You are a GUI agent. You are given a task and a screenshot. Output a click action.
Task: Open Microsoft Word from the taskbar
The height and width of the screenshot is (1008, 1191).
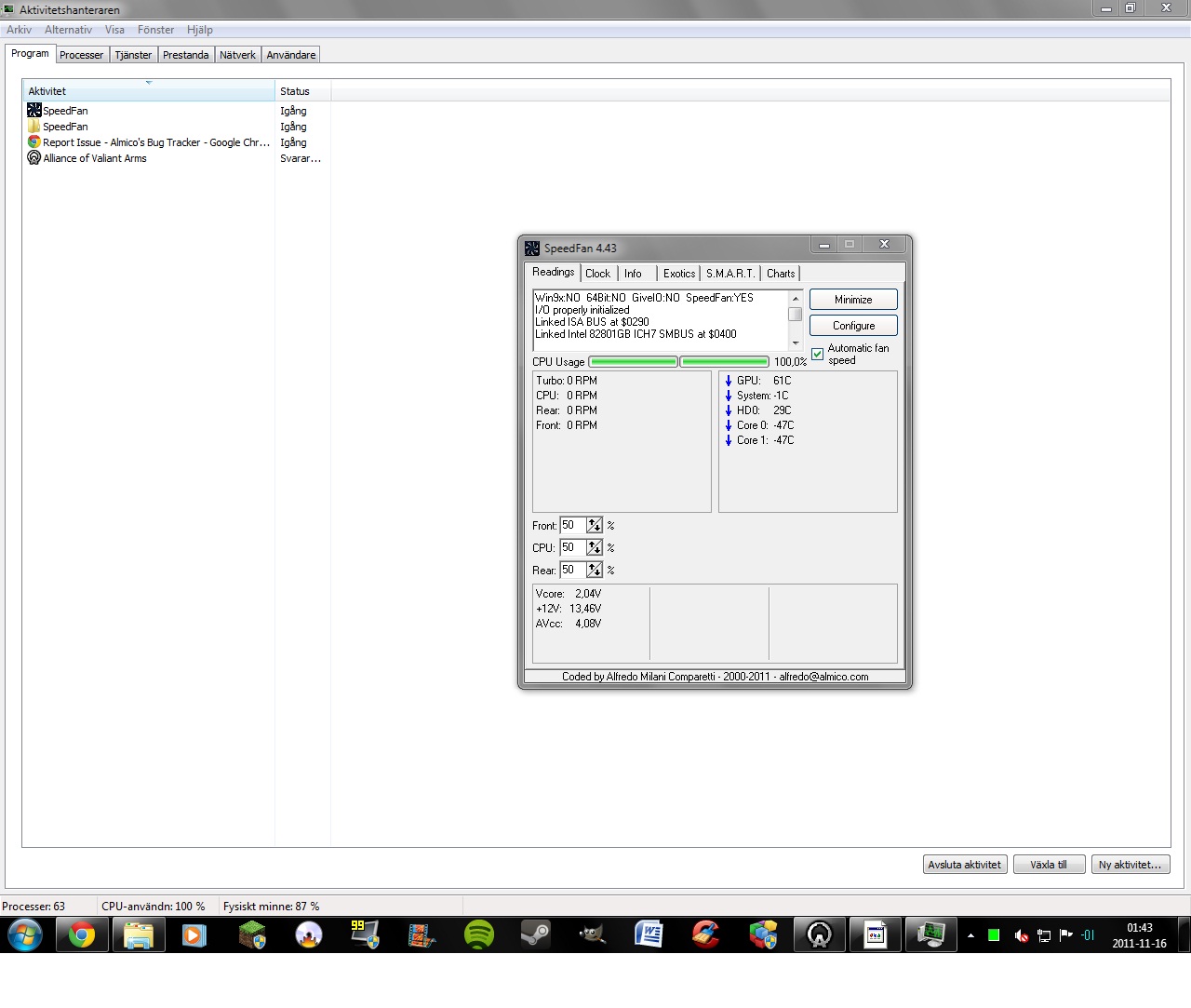click(x=649, y=934)
